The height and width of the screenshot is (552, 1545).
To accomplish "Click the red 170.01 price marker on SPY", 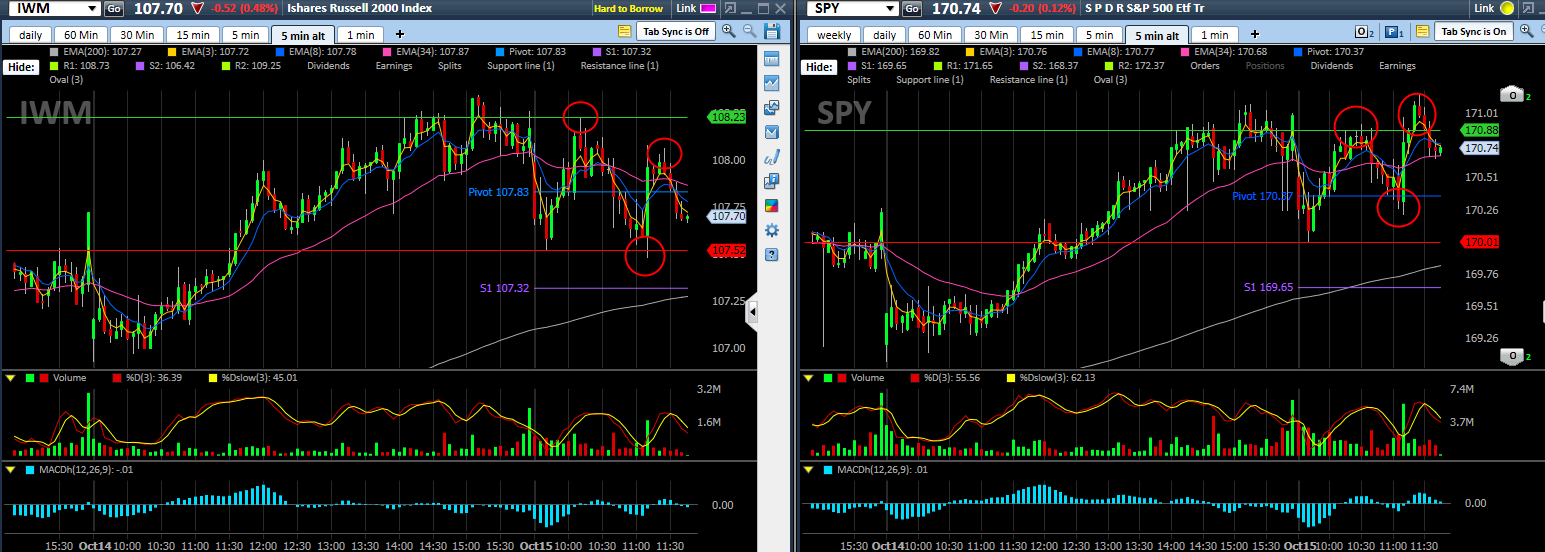I will pyautogui.click(x=1478, y=242).
